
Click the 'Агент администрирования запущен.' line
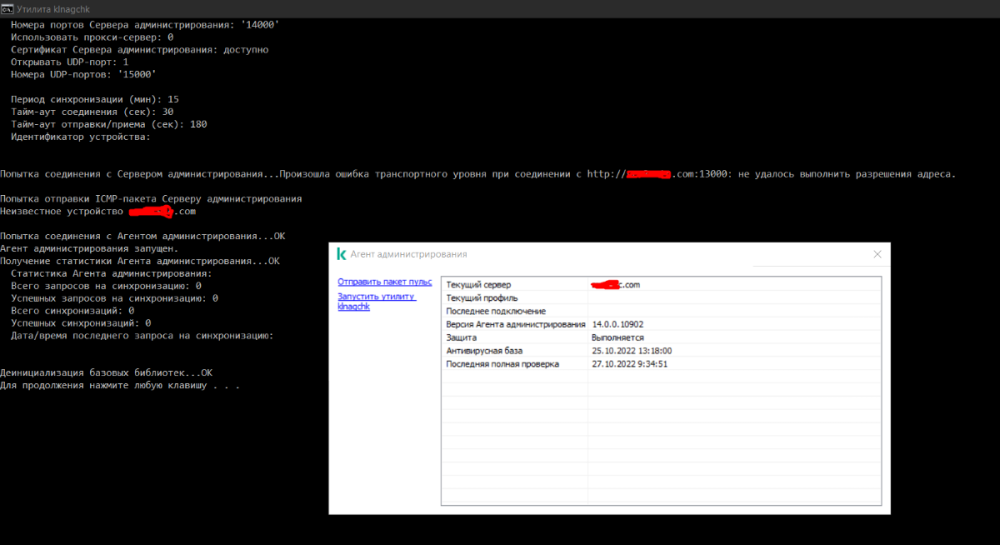(x=89, y=249)
